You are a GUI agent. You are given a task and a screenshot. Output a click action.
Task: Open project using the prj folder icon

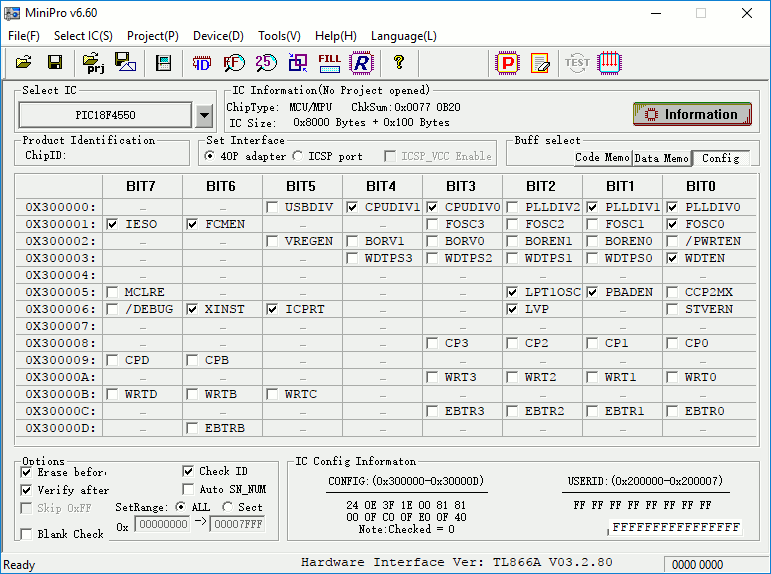pyautogui.click(x=94, y=62)
